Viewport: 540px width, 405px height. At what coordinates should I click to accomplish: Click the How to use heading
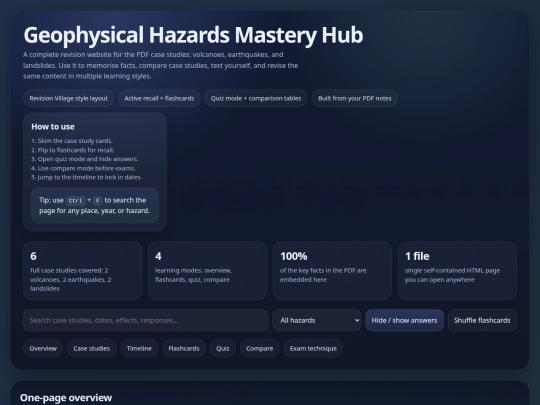click(x=53, y=127)
